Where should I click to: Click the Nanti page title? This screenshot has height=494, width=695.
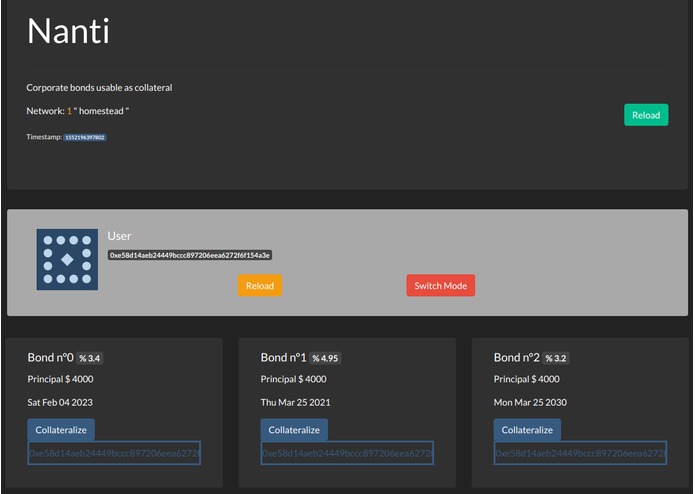68,31
